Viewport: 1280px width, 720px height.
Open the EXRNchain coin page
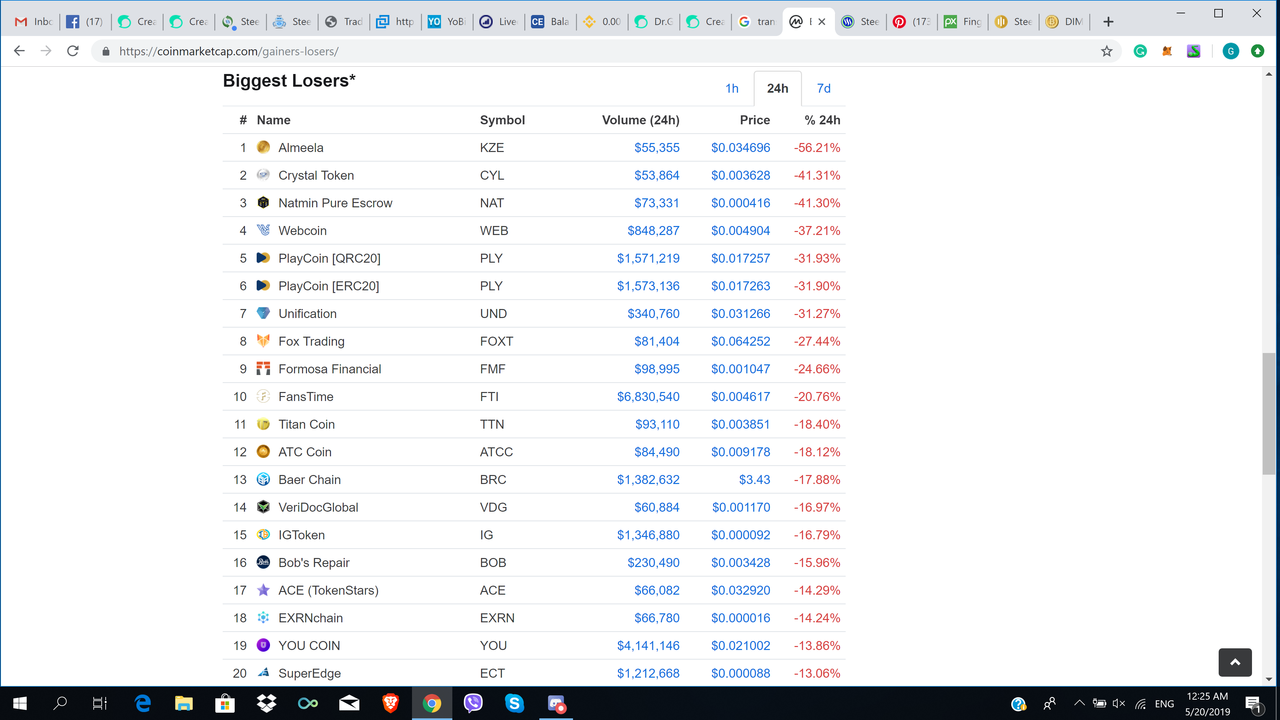[310, 618]
